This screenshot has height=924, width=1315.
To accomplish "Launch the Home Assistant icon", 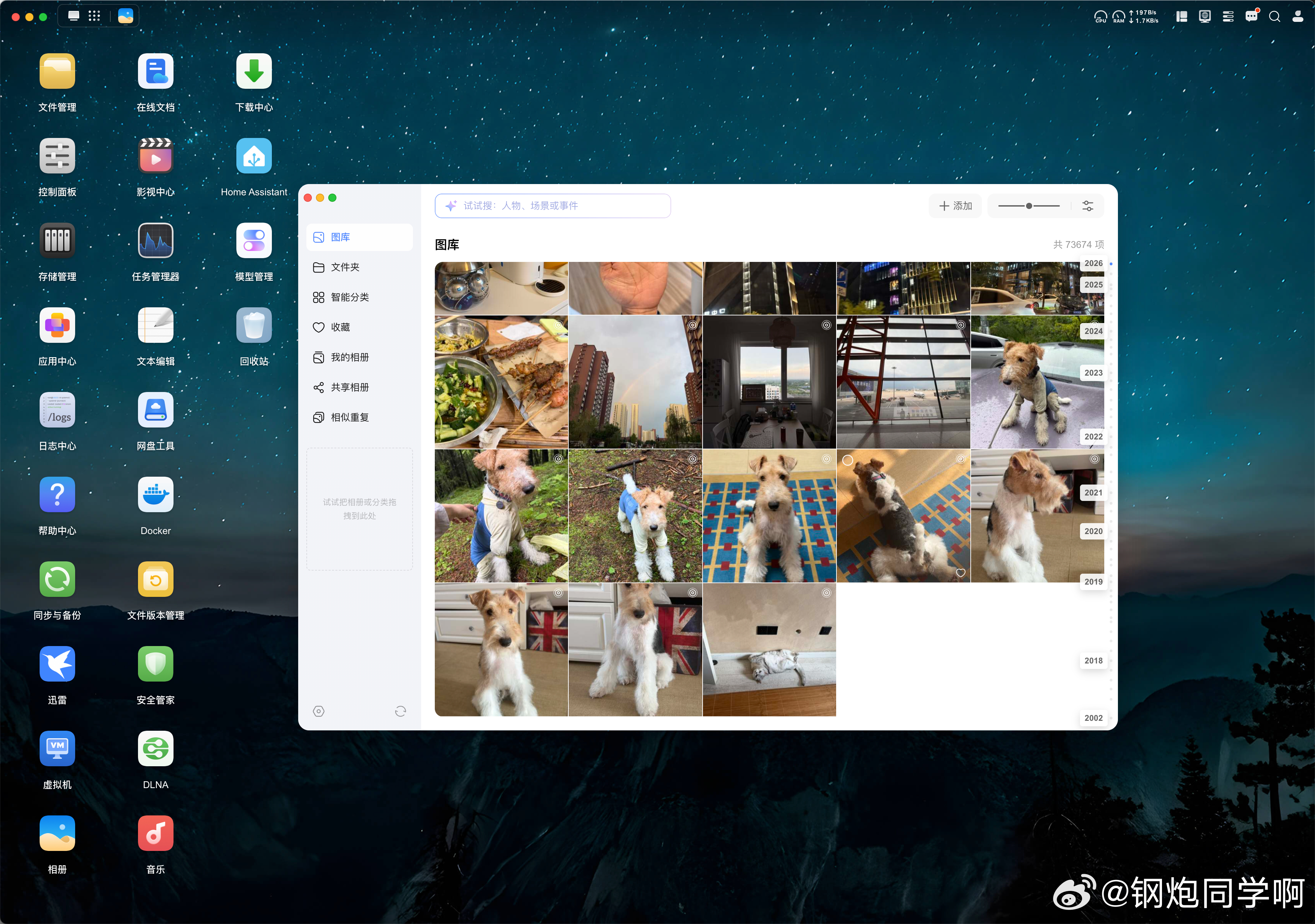I will pos(254,156).
